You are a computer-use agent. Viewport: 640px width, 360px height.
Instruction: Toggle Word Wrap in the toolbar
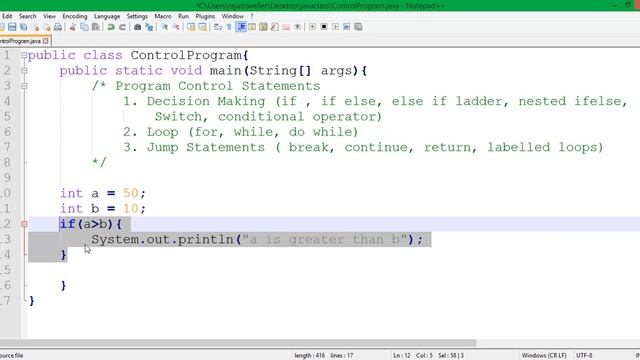[x=218, y=27]
